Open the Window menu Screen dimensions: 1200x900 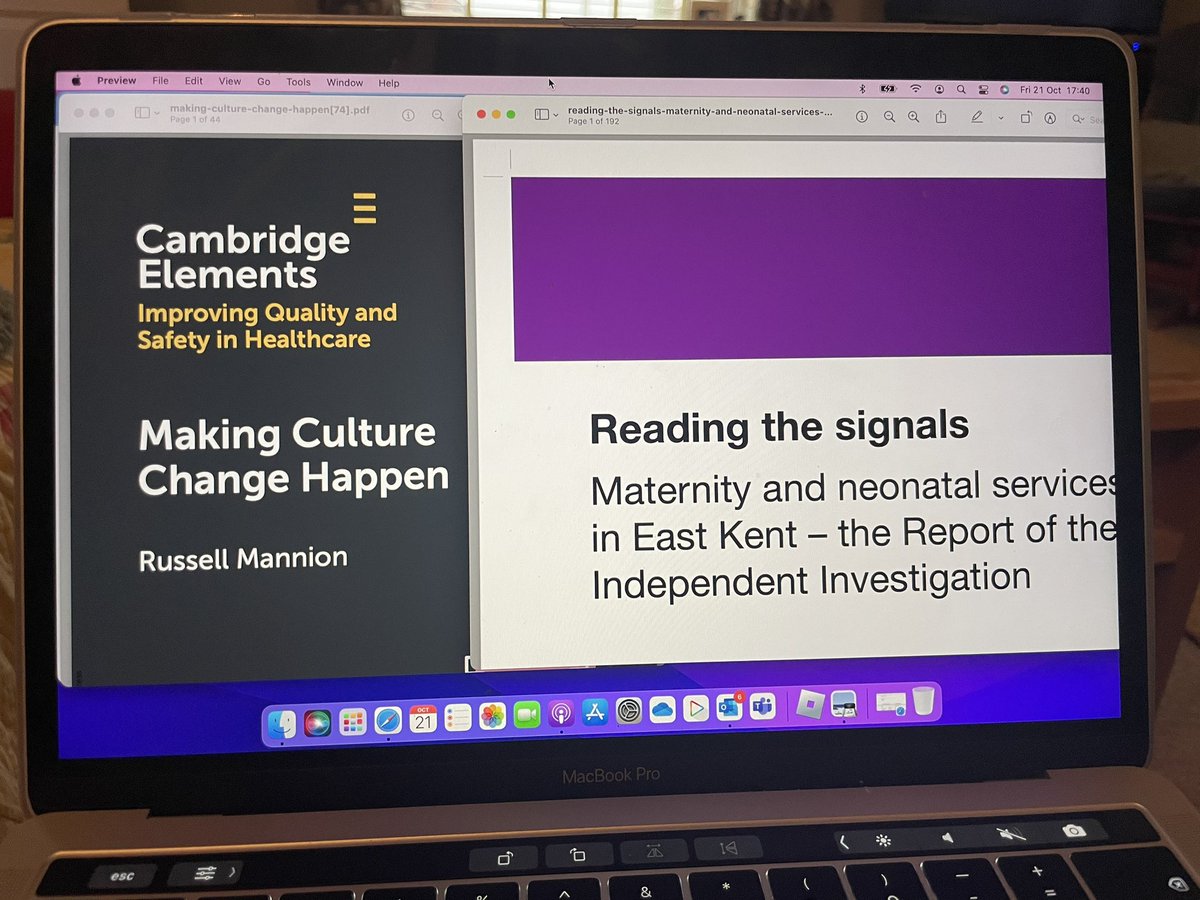point(345,83)
